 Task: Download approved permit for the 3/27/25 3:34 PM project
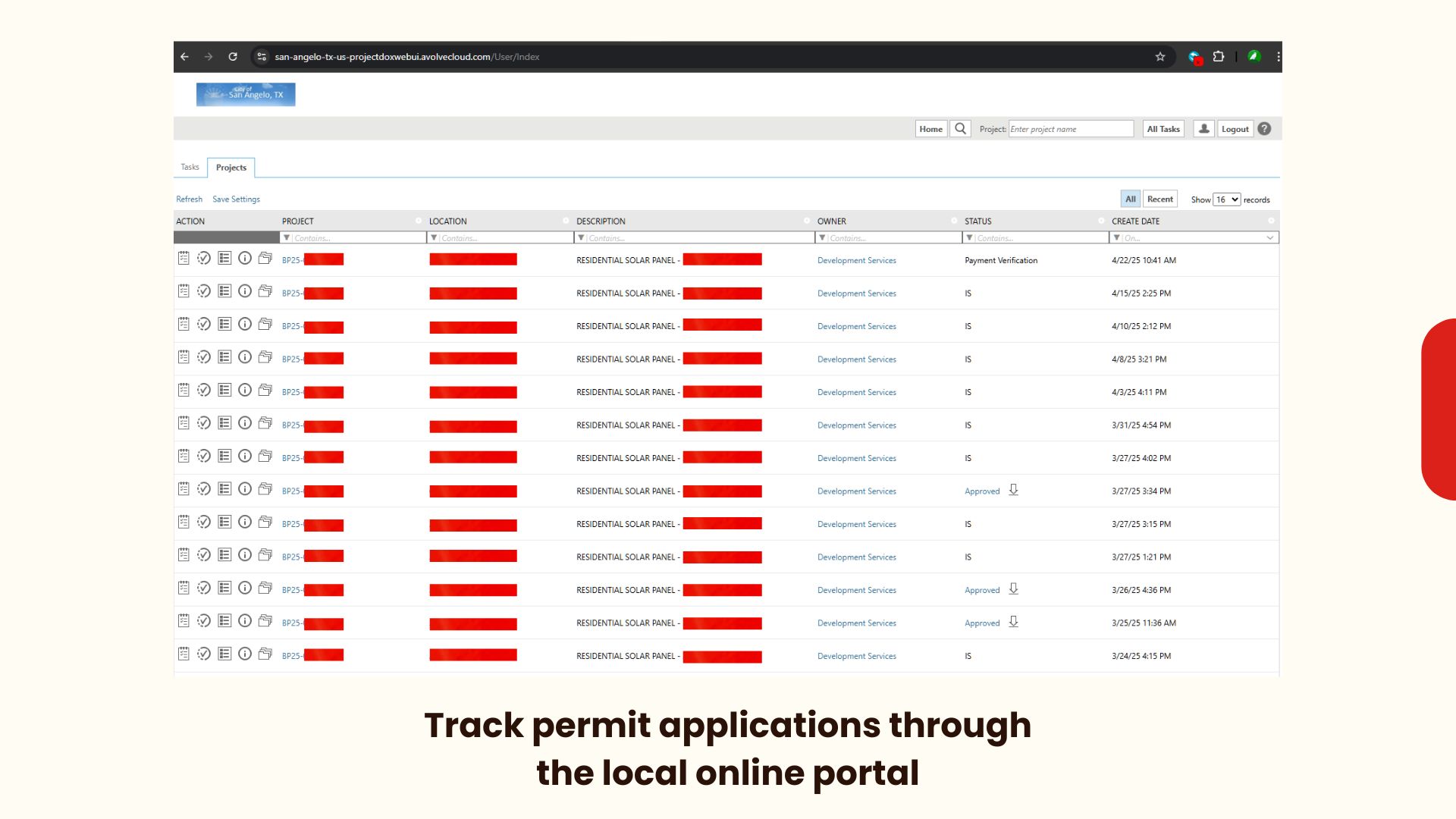[1013, 490]
